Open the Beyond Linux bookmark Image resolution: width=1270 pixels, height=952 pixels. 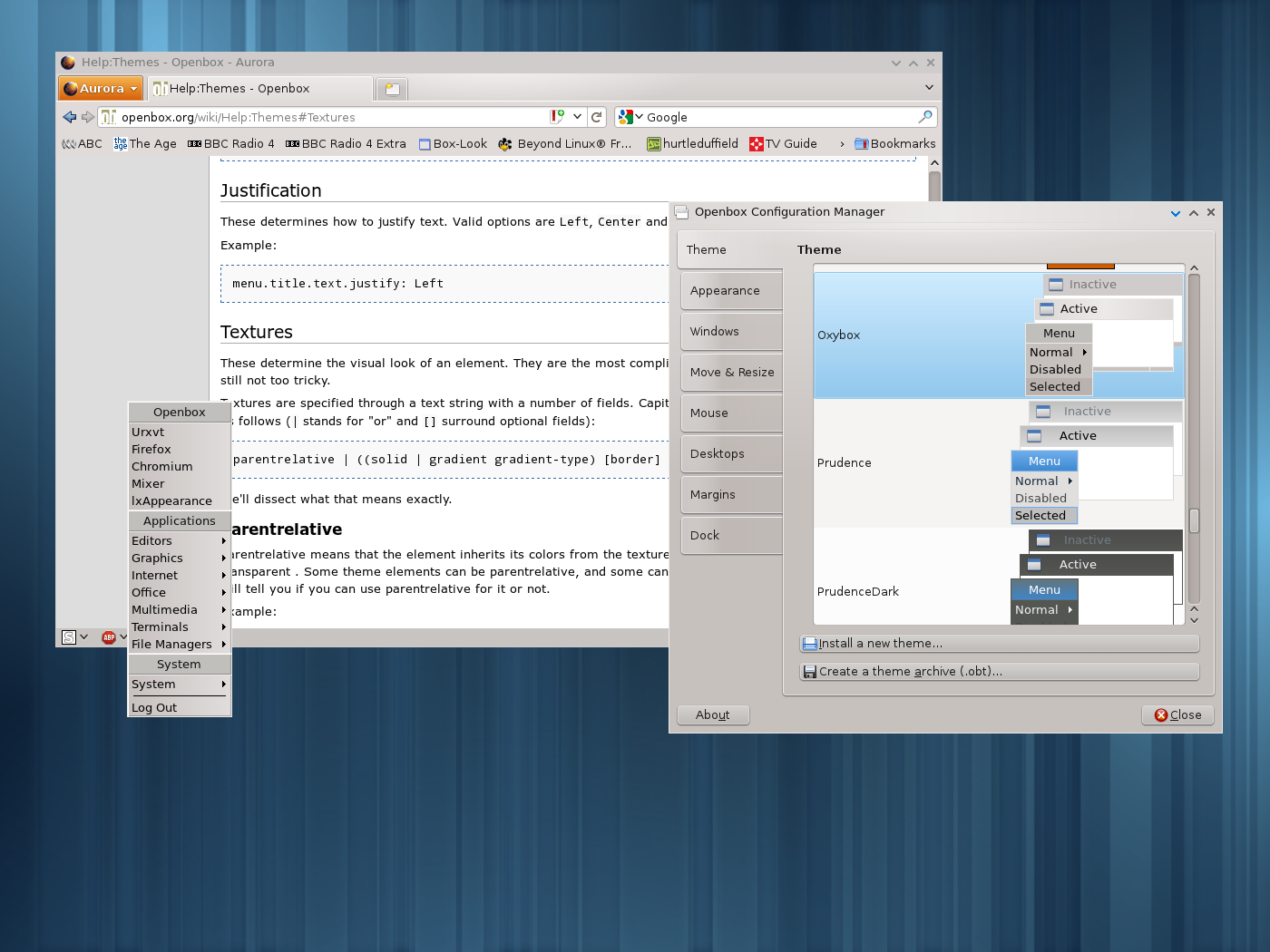pos(565,144)
